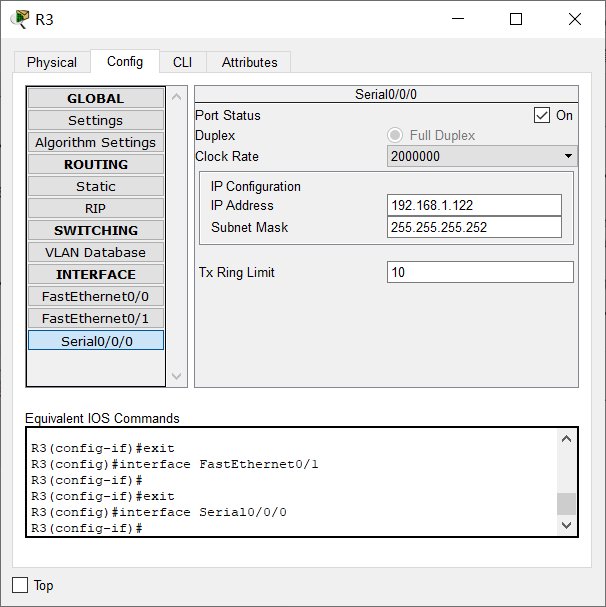Screen dimensions: 606x607
Task: Open VLAN Database
Action: pyautogui.click(x=96, y=252)
